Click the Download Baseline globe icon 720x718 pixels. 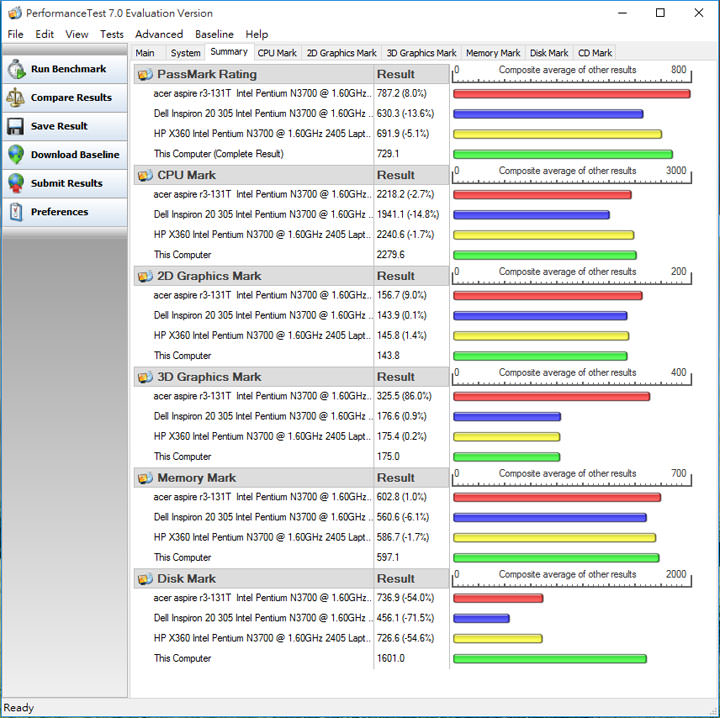click(x=16, y=155)
